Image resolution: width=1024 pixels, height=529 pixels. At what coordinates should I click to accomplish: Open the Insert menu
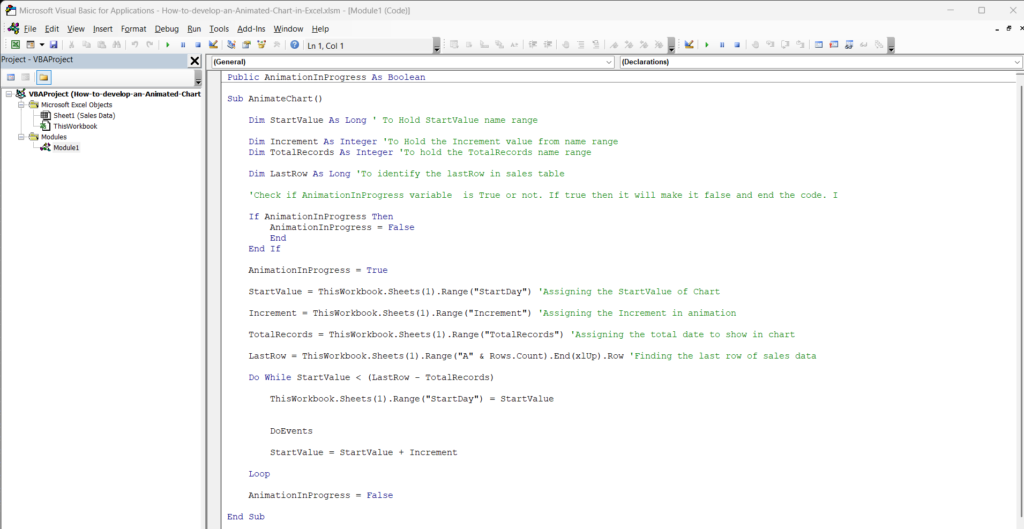coord(103,29)
